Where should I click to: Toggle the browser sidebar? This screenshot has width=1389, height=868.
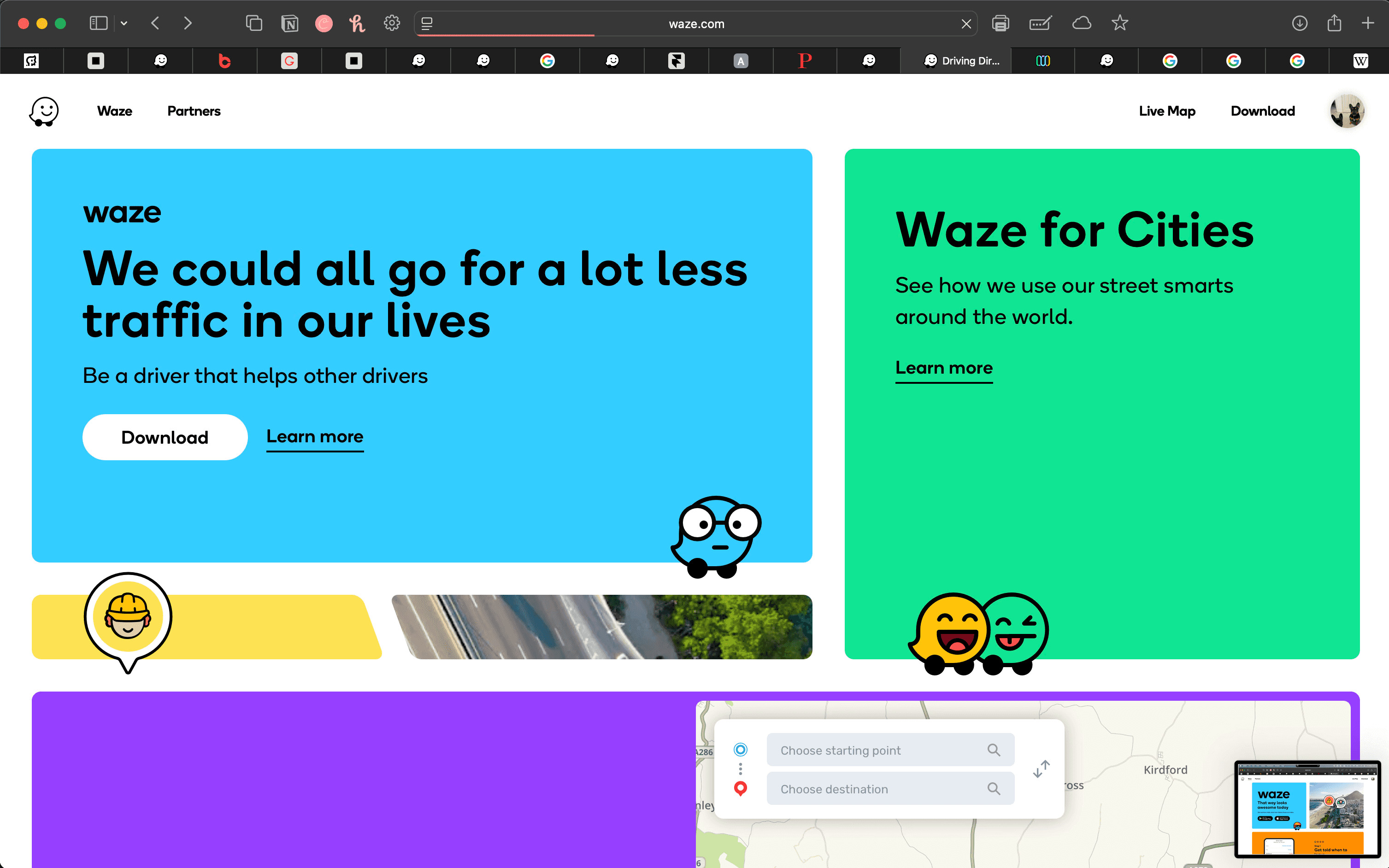pyautogui.click(x=98, y=23)
